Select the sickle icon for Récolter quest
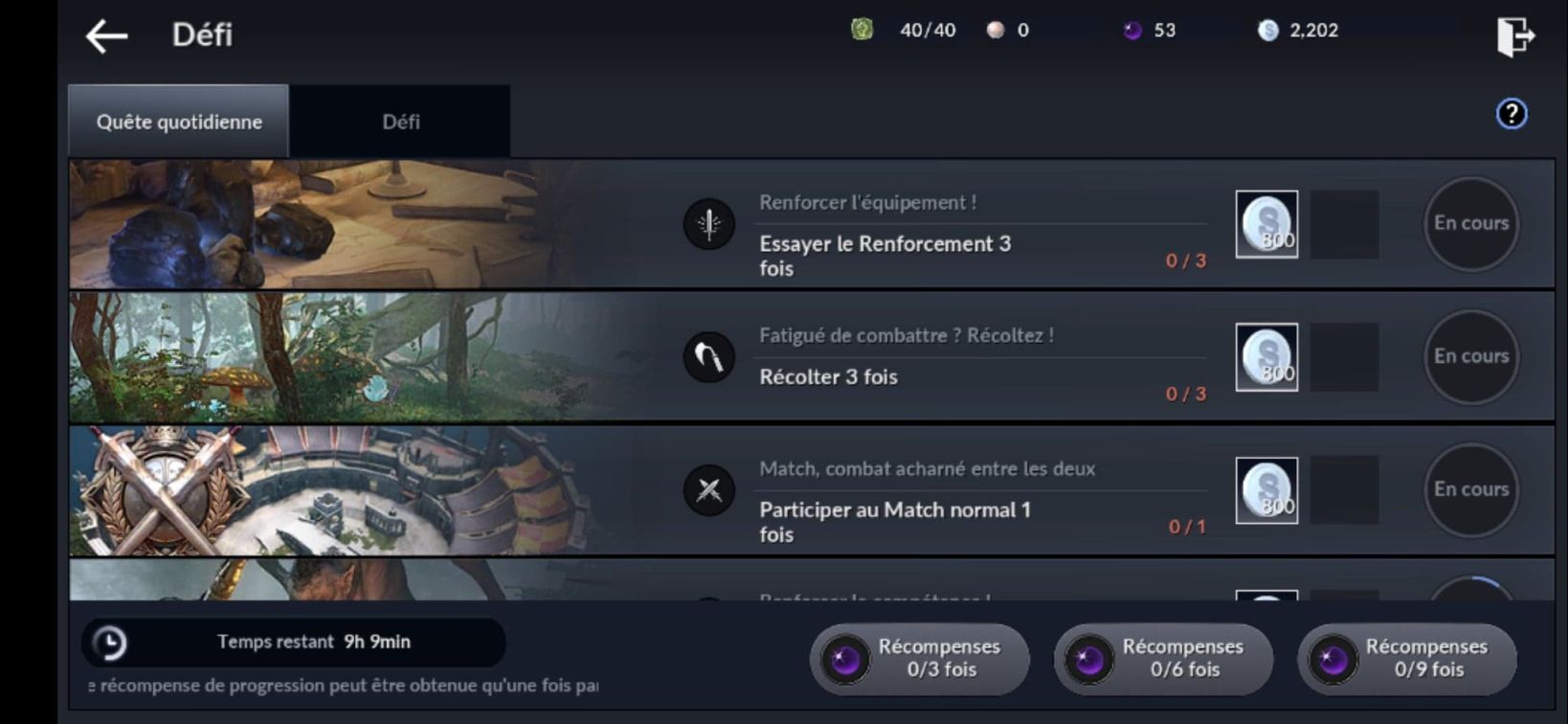Image resolution: width=1568 pixels, height=724 pixels. [709, 357]
